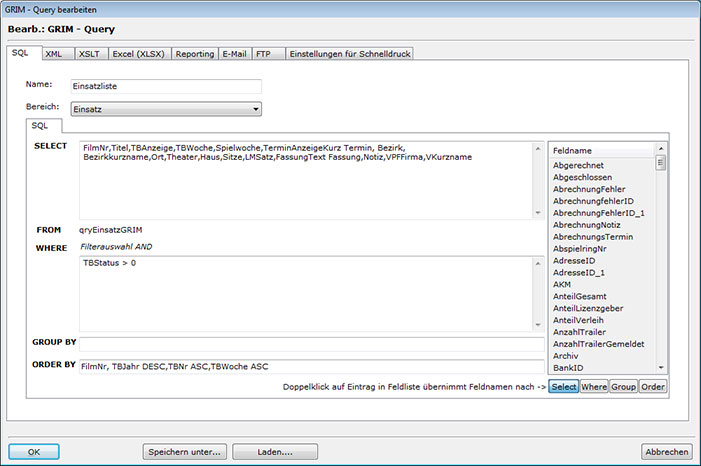Open Einstellungen für Schnelldruck tab
Viewport: 701px width, 466px height.
[x=348, y=53]
